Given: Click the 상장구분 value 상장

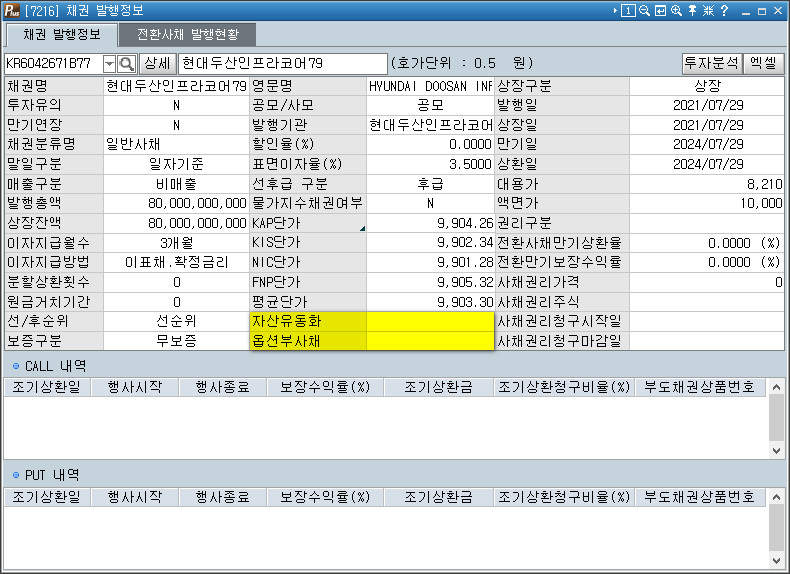Looking at the screenshot, I should pos(708,86).
